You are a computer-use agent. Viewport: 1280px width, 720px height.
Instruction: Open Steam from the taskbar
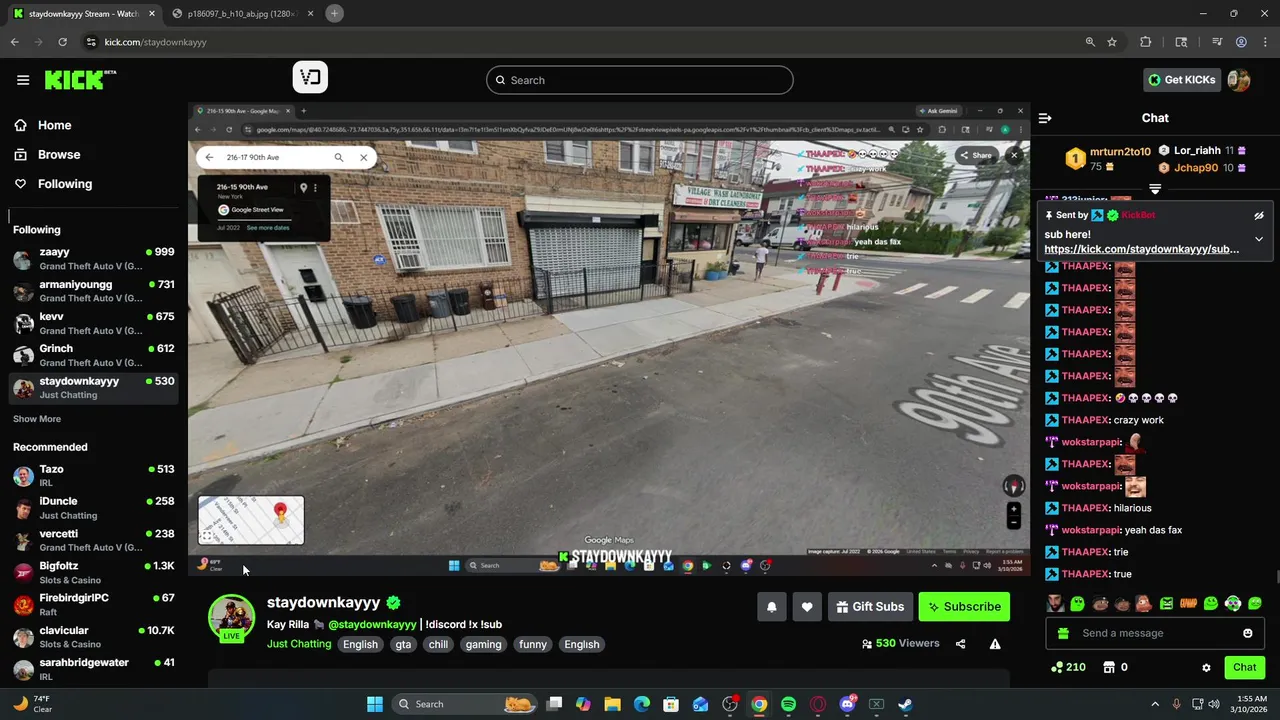[905, 704]
